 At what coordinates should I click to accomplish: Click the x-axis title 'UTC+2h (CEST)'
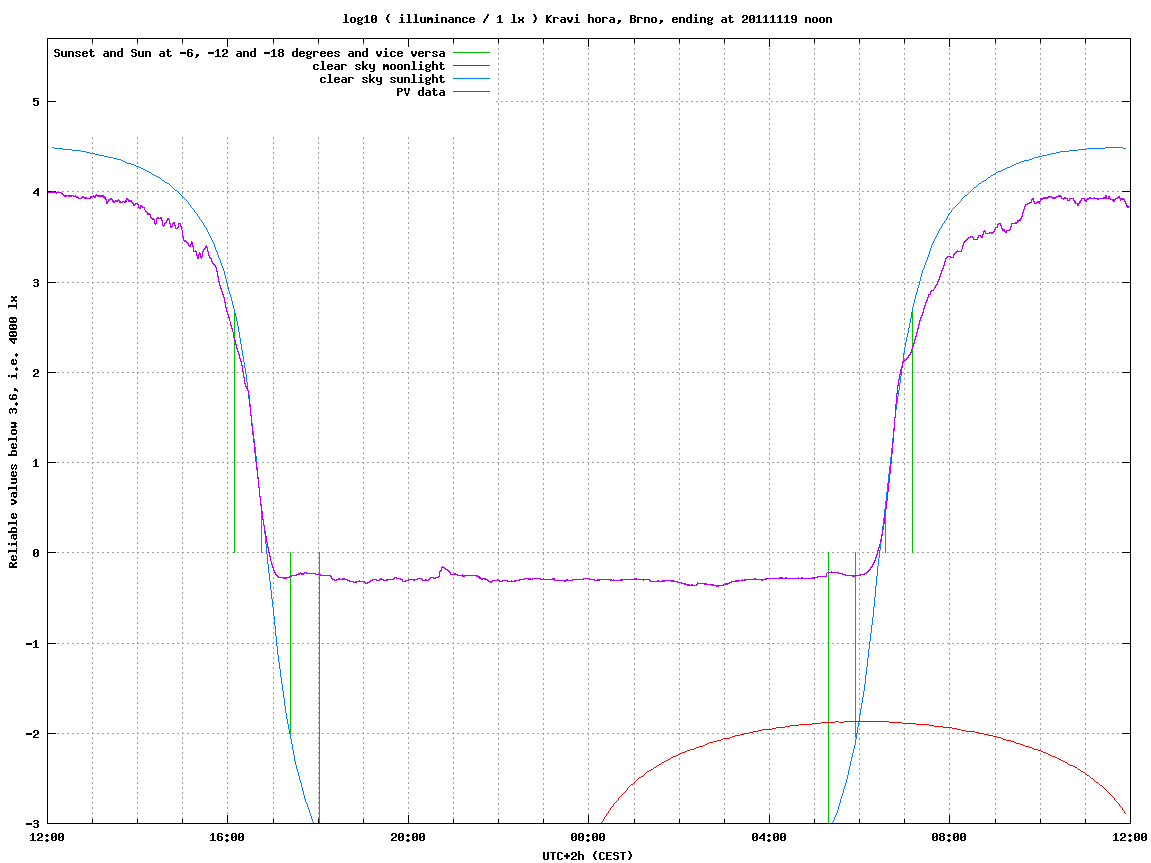[587, 855]
